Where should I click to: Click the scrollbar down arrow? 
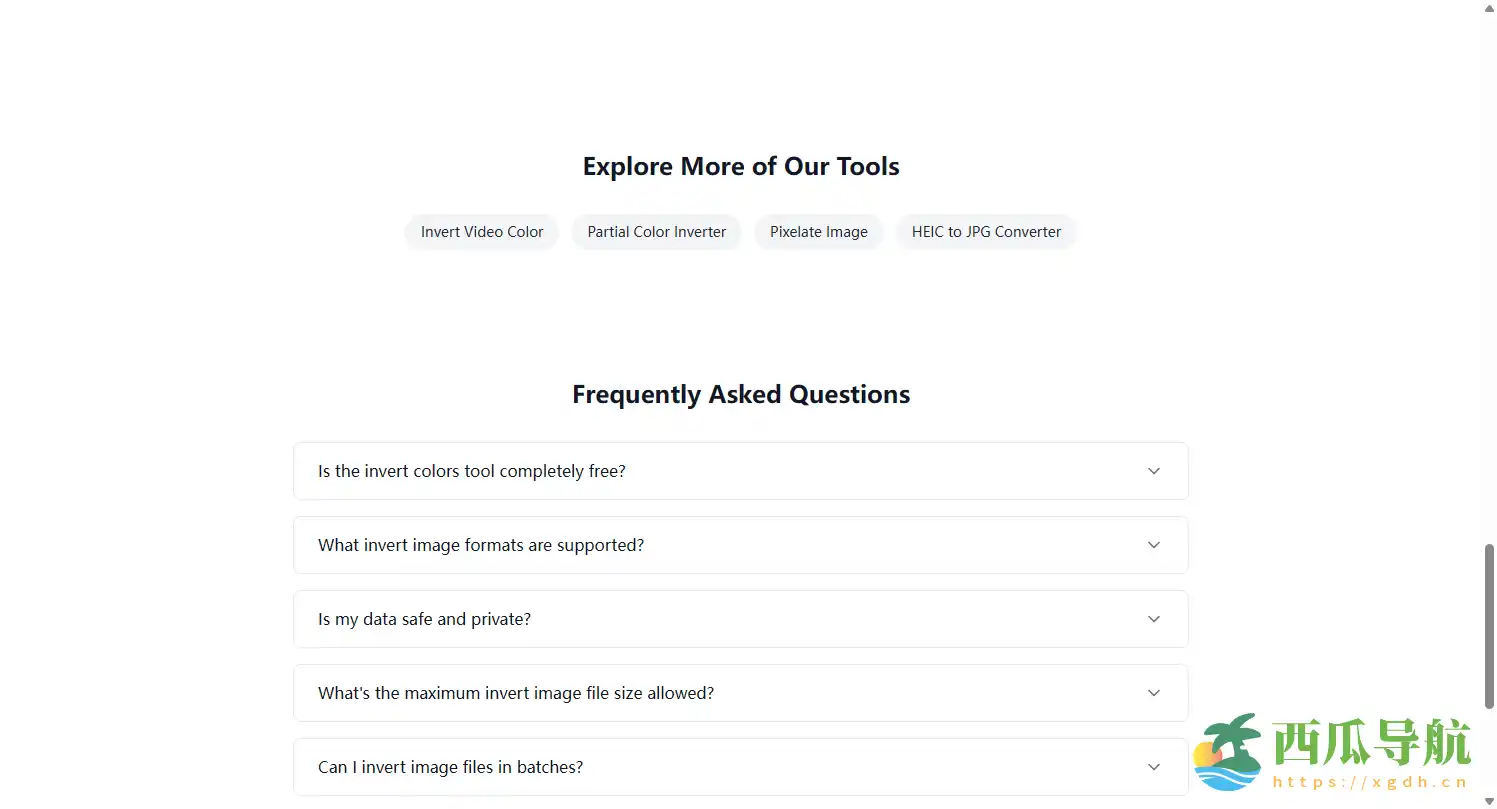[1489, 802]
